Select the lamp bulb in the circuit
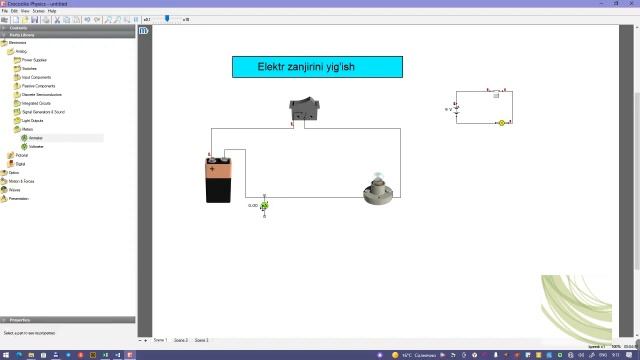Screen dimensions: 640x360 click(378, 190)
